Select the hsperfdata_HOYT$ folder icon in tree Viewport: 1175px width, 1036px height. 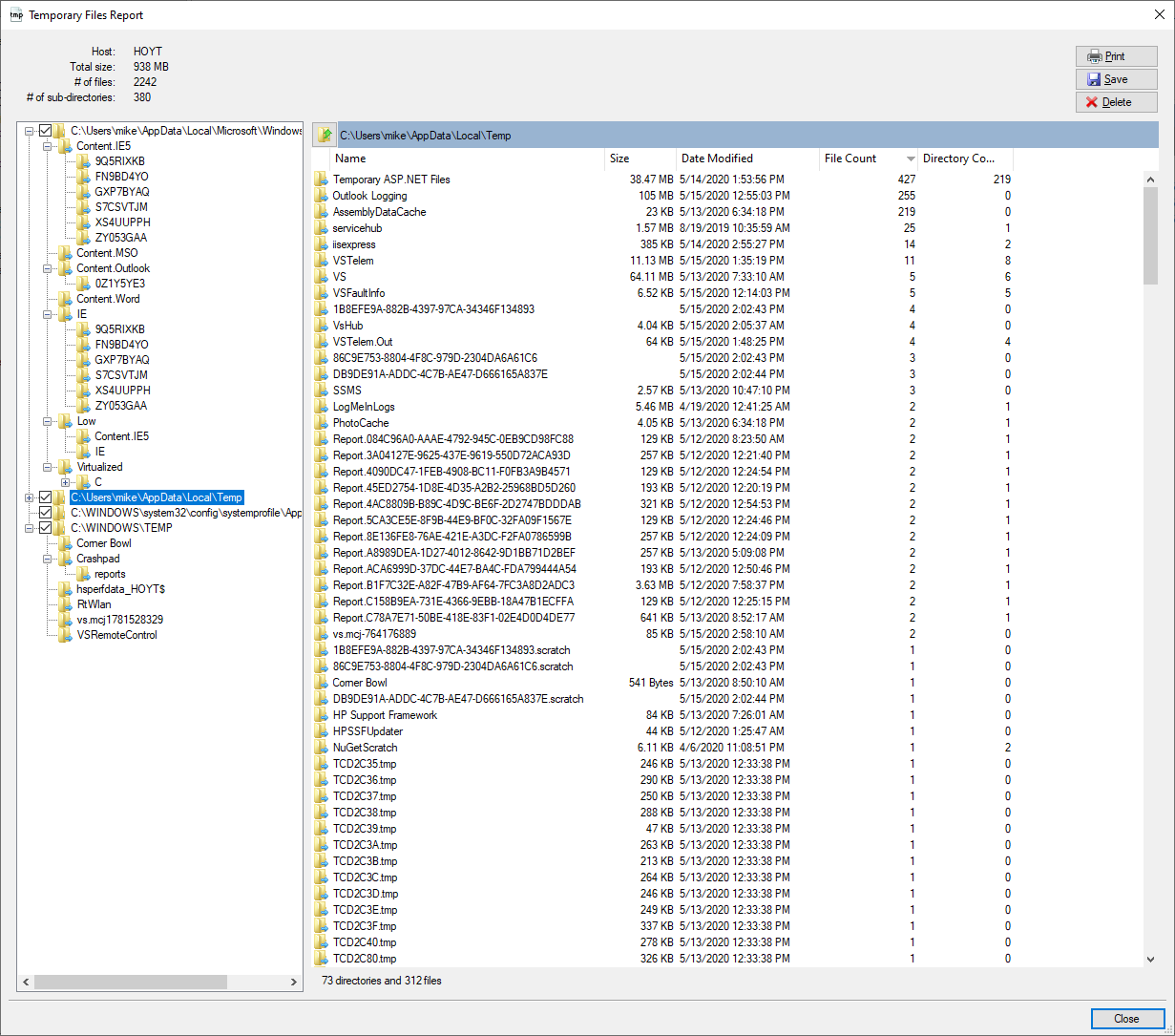65,589
